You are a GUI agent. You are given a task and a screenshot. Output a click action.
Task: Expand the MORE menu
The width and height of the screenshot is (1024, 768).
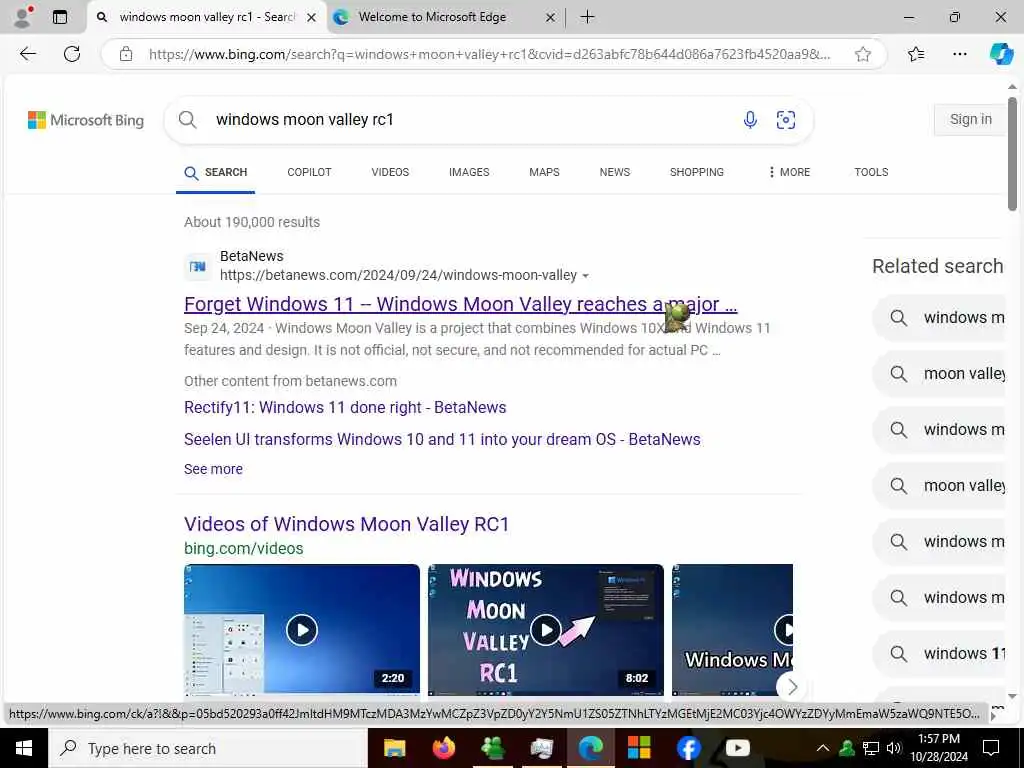(x=789, y=172)
